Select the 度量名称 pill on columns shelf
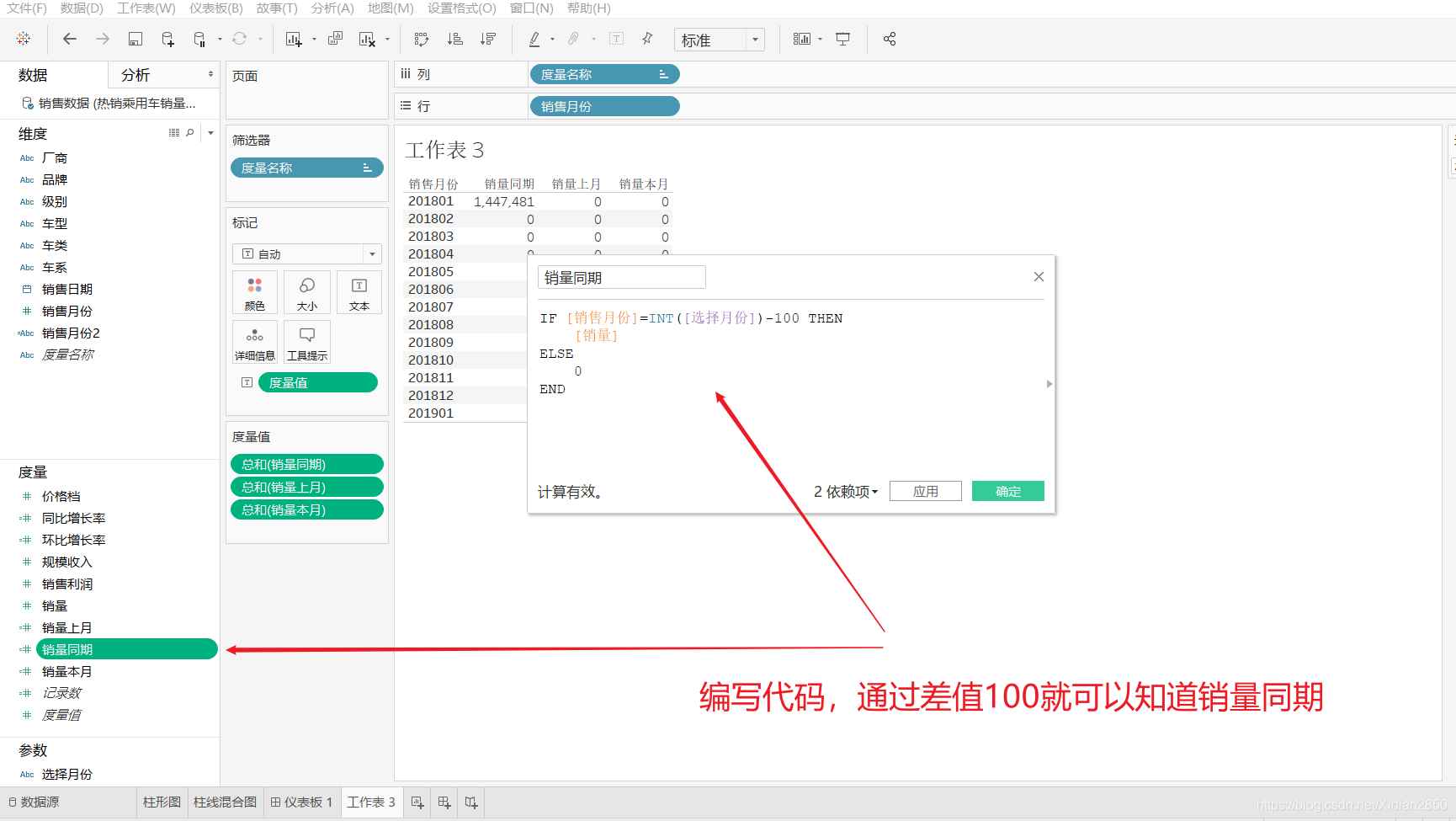This screenshot has height=821, width=1456. (x=604, y=74)
